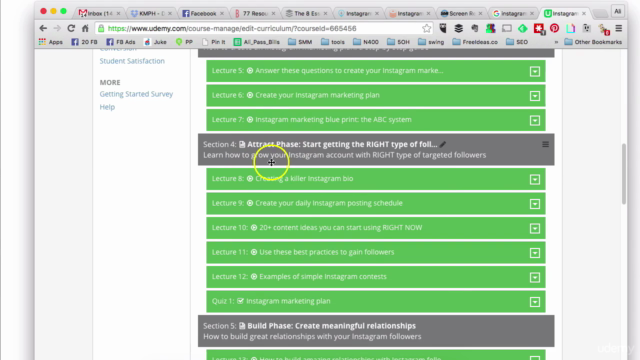Click the Google Cast extension icon
The width and height of the screenshot is (640, 360).
[x=507, y=28]
